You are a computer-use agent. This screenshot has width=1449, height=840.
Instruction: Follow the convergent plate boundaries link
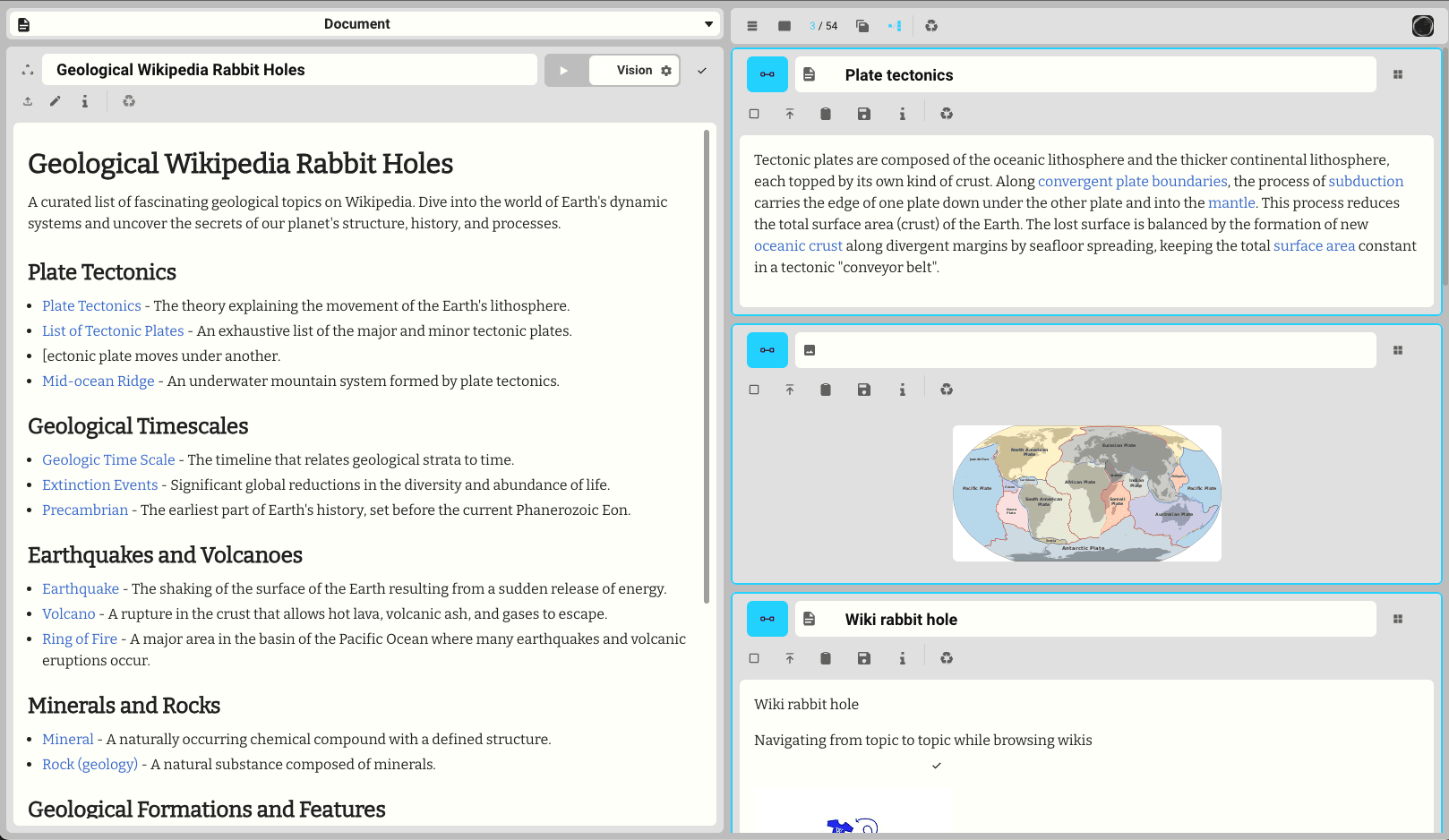click(x=1132, y=182)
